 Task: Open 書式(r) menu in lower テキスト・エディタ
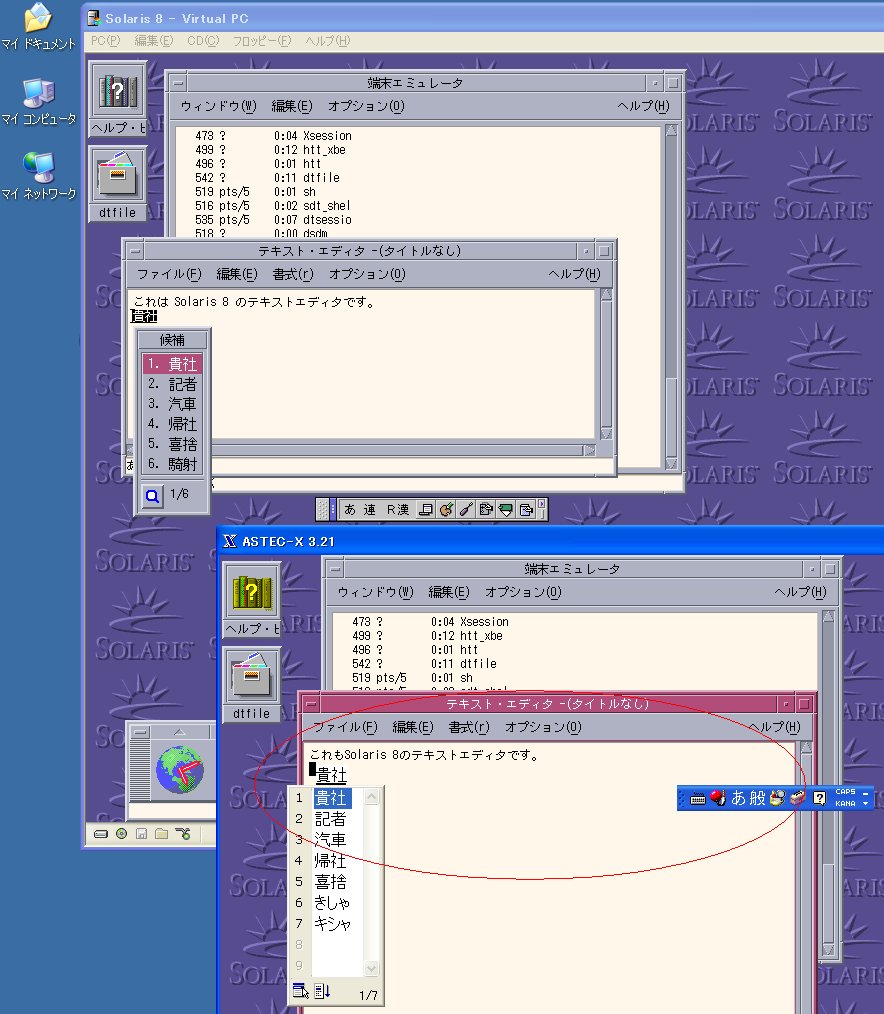point(469,728)
